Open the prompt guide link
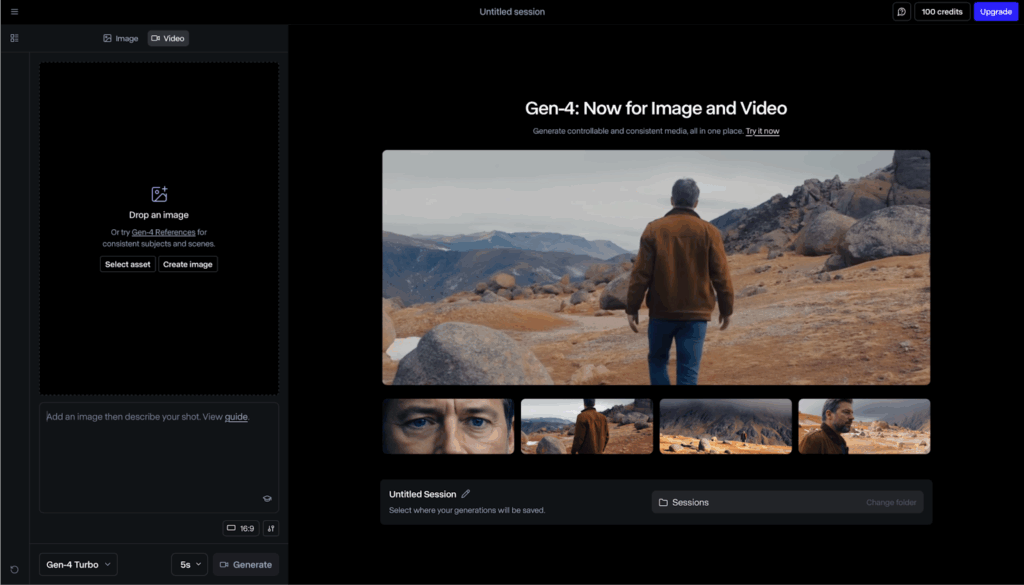Image resolution: width=1024 pixels, height=585 pixels. (236, 417)
